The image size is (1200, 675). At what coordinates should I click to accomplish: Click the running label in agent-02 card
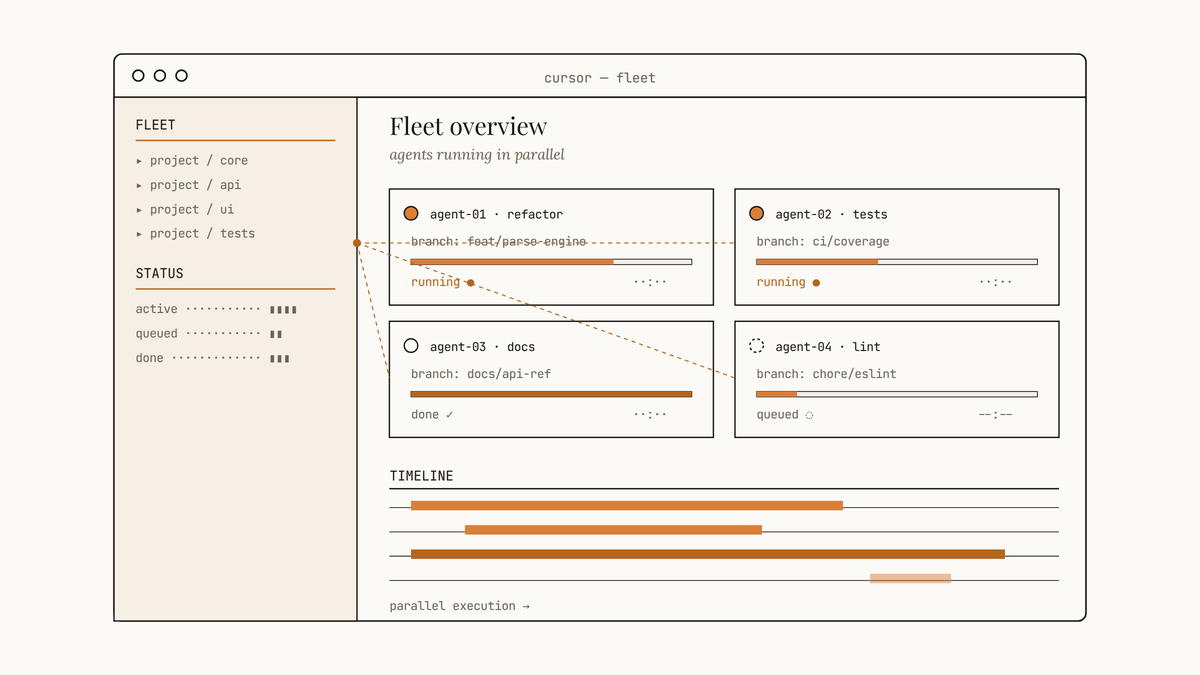click(781, 283)
